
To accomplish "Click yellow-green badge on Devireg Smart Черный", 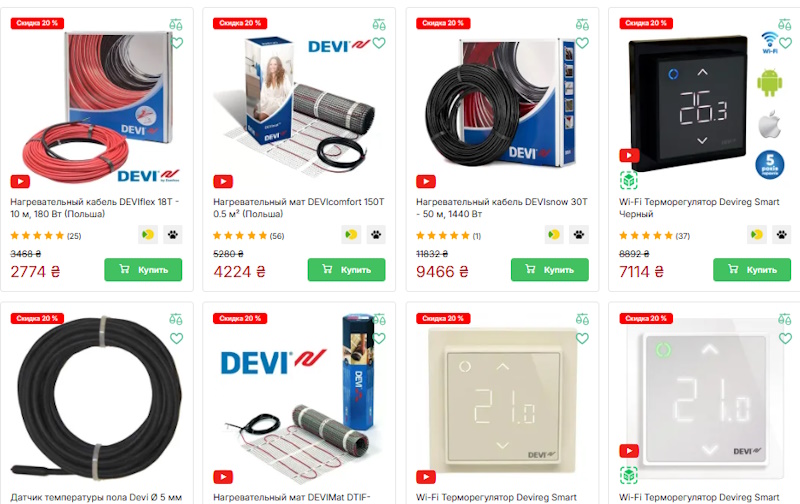I will click(x=757, y=235).
